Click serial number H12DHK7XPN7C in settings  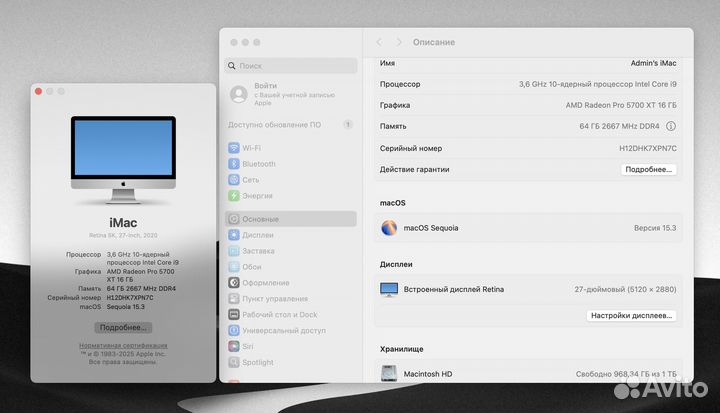pos(648,148)
